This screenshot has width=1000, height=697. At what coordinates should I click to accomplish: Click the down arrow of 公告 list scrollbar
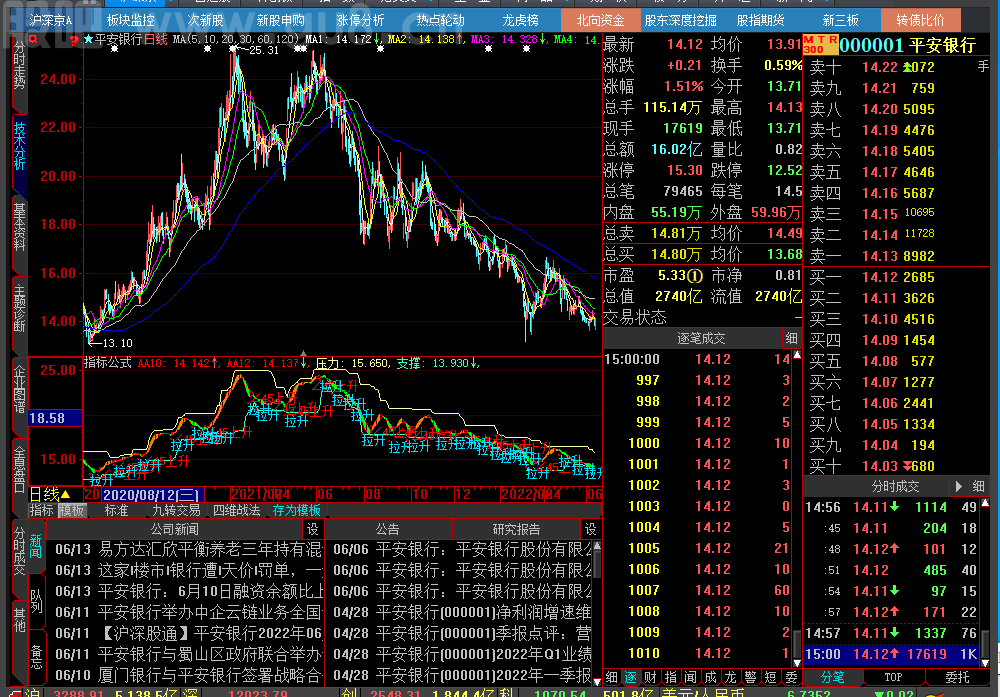(597, 681)
